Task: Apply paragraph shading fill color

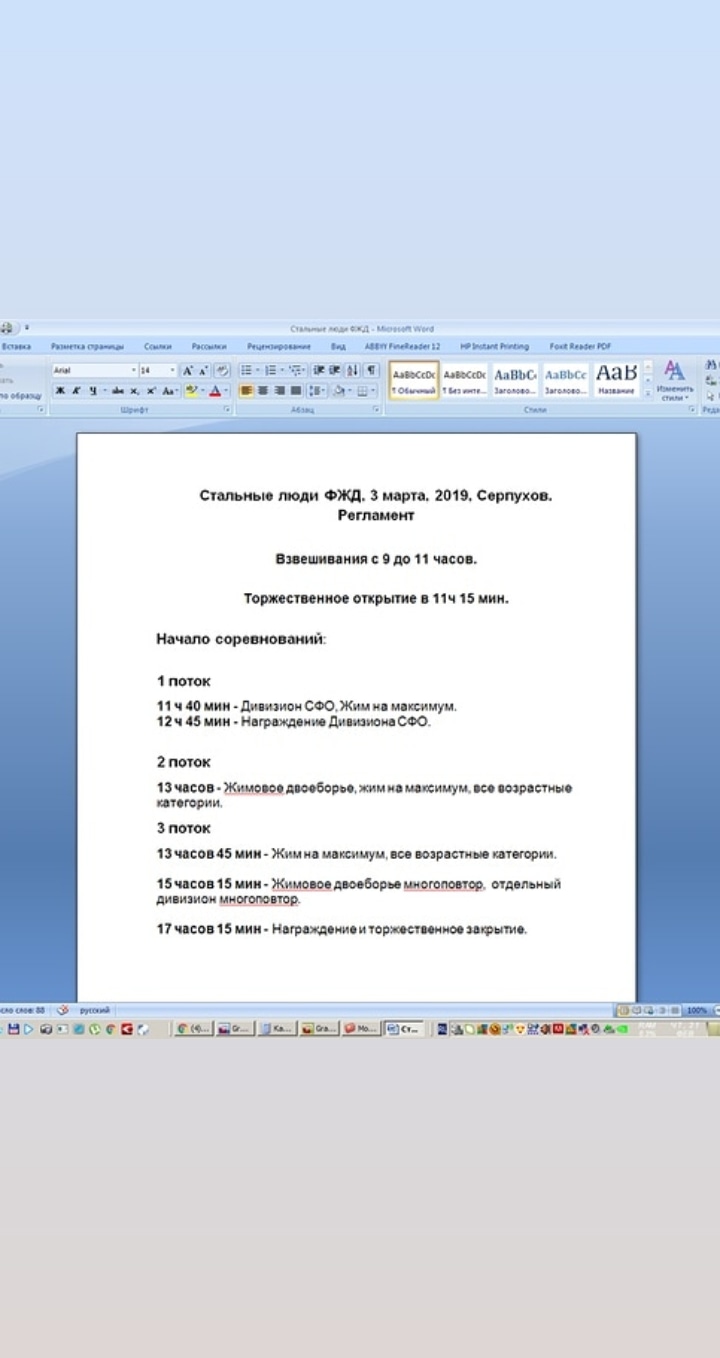Action: 339,391
